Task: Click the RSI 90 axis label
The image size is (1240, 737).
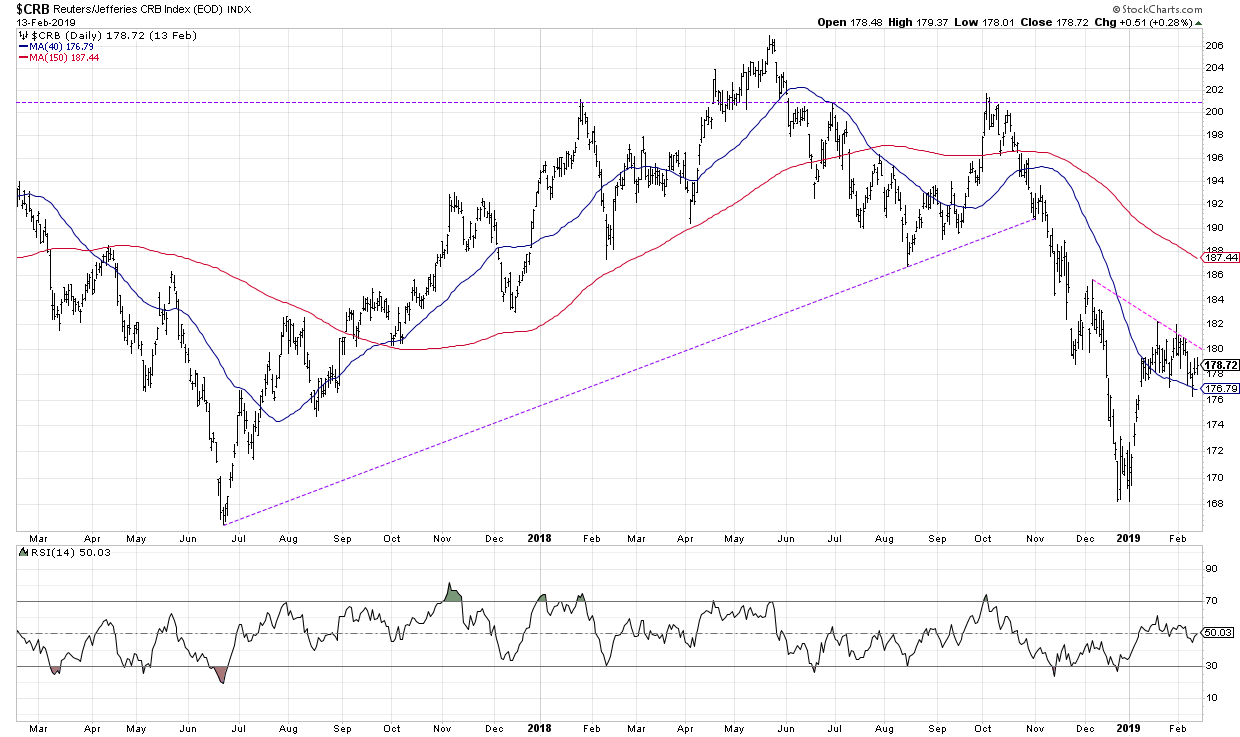Action: pyautogui.click(x=1213, y=568)
